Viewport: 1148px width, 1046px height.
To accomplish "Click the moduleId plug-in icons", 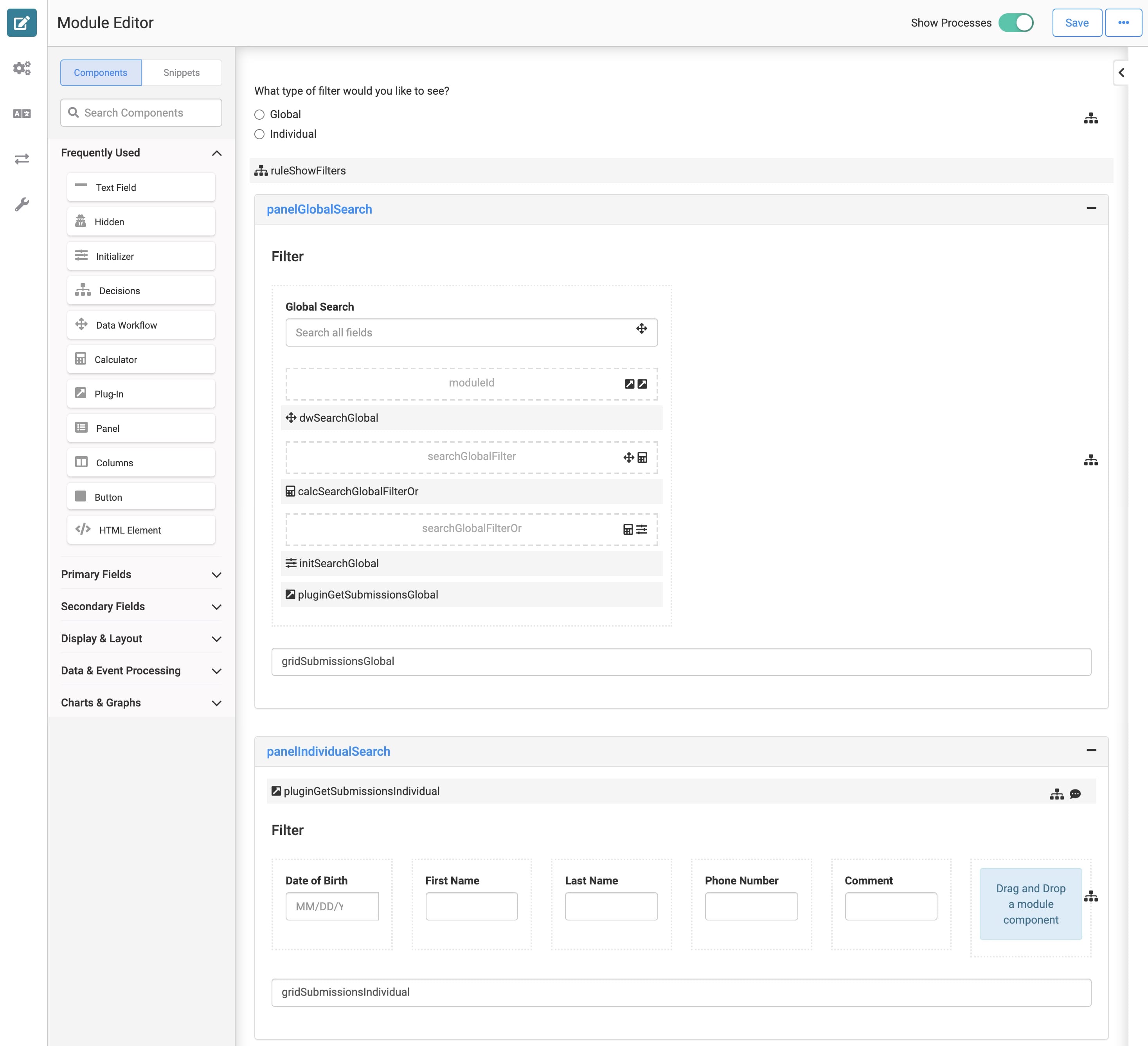I will point(635,384).
